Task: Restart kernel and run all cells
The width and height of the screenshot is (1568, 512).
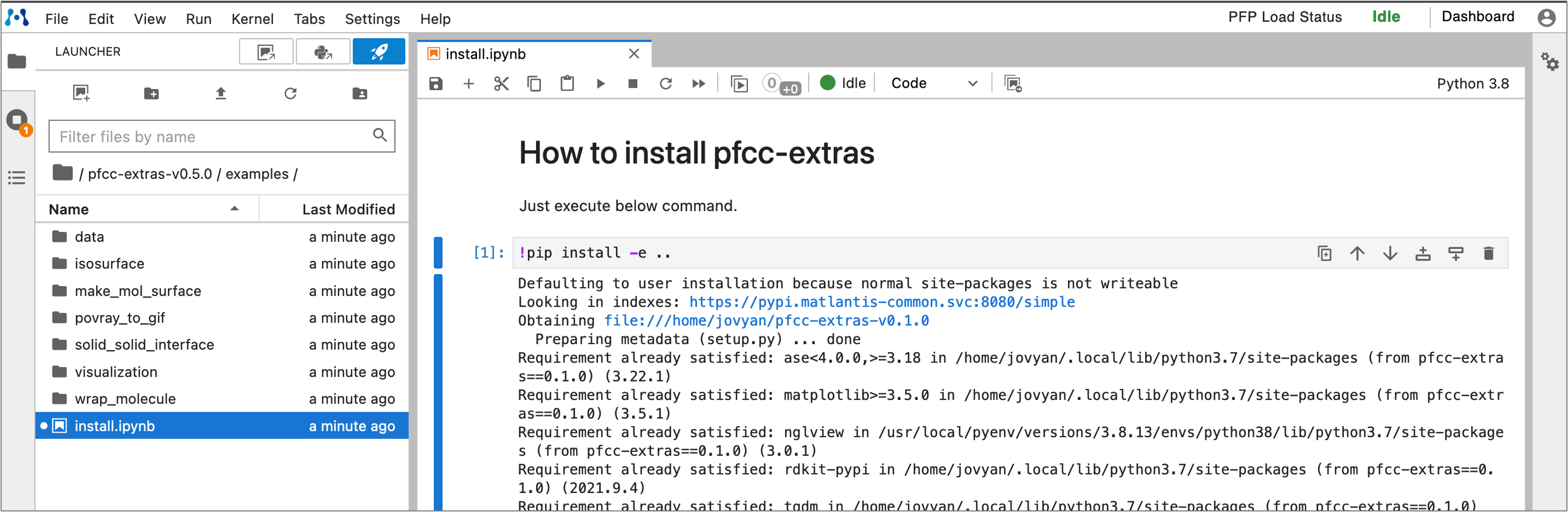Action: point(699,83)
